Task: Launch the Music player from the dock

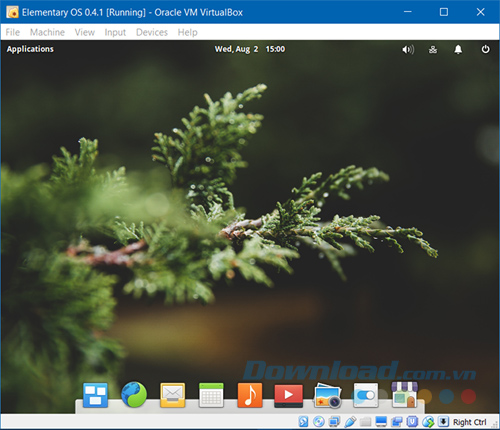Action: click(250, 395)
